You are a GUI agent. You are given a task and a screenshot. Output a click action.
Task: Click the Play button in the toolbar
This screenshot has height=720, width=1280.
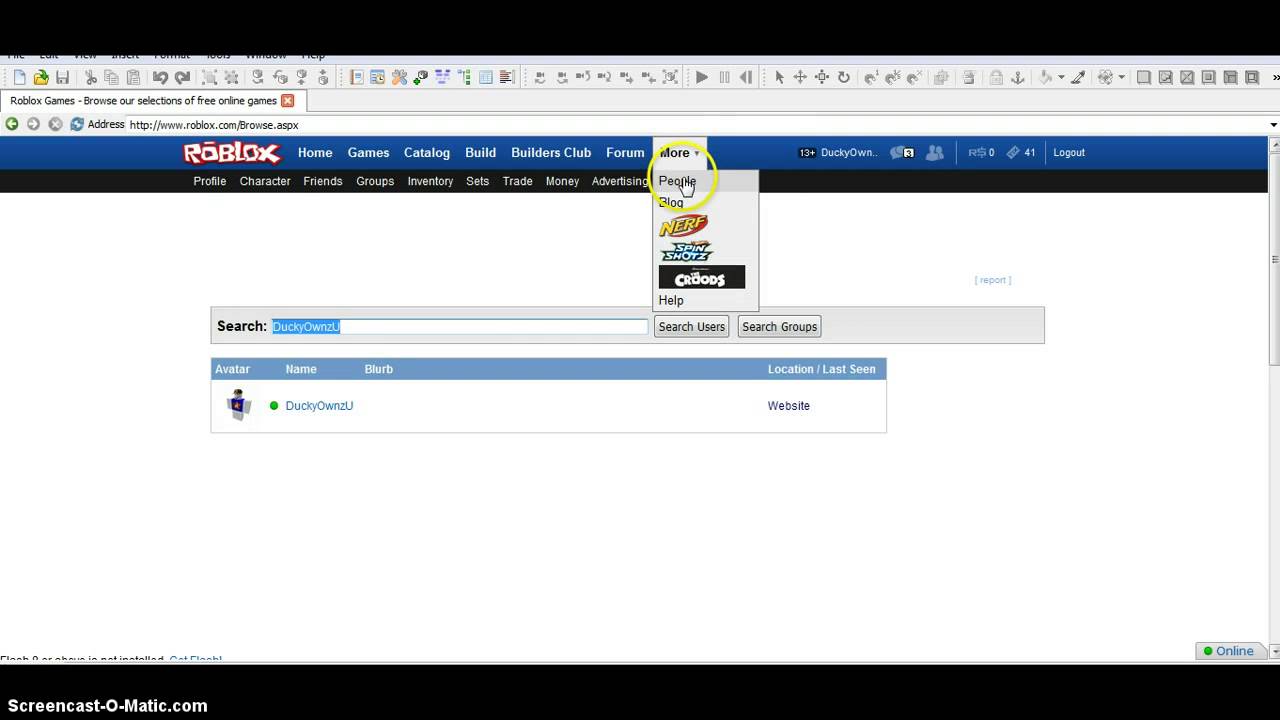click(702, 77)
